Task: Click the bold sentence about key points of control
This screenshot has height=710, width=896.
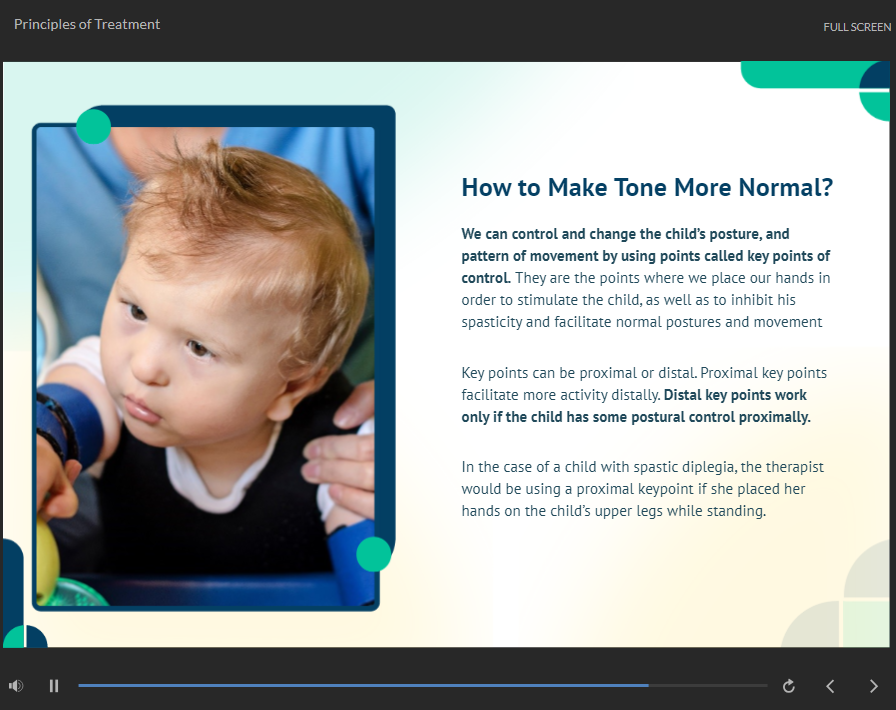Action: pyautogui.click(x=646, y=256)
